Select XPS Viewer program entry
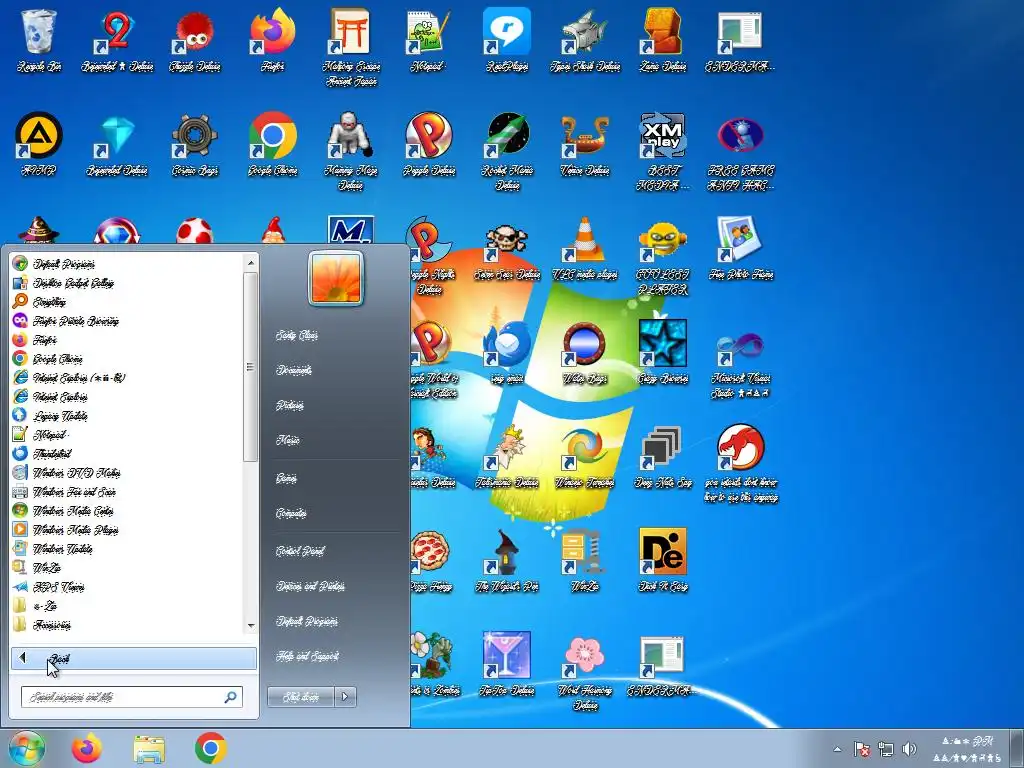The image size is (1024, 768). (x=127, y=587)
